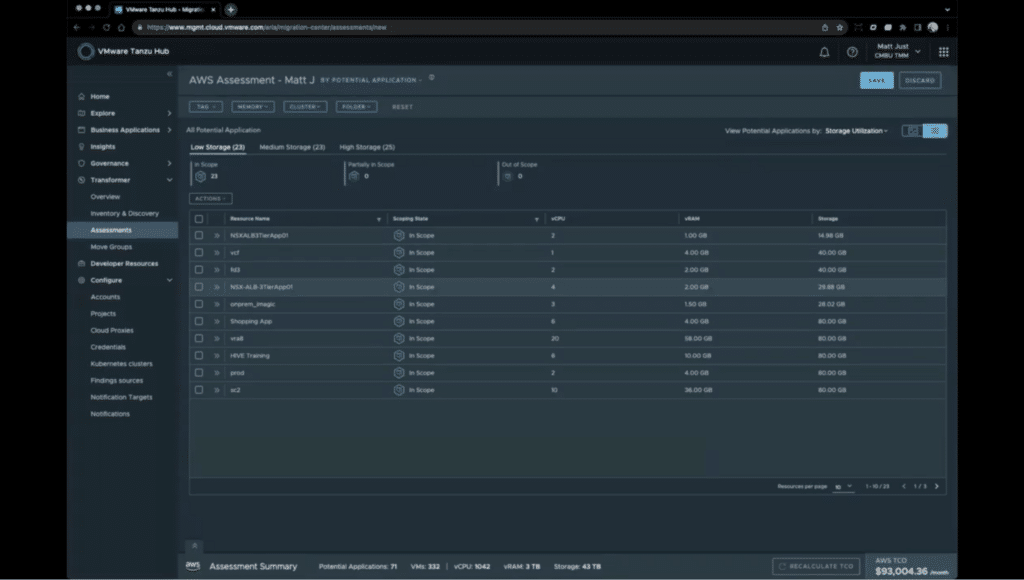
Task: Click the info icon beside assessment title
Action: coord(432,78)
